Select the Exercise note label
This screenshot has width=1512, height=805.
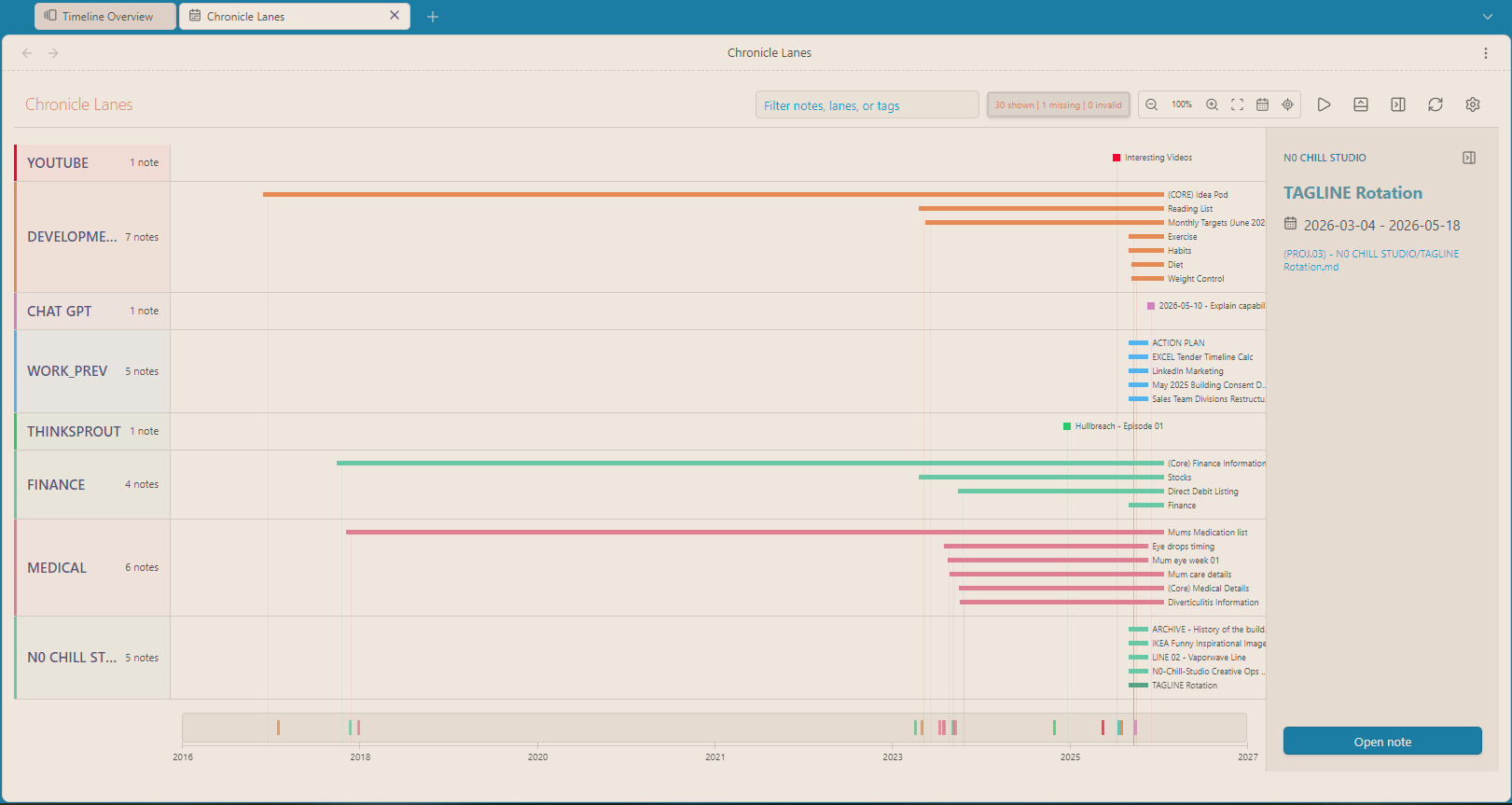click(1183, 237)
